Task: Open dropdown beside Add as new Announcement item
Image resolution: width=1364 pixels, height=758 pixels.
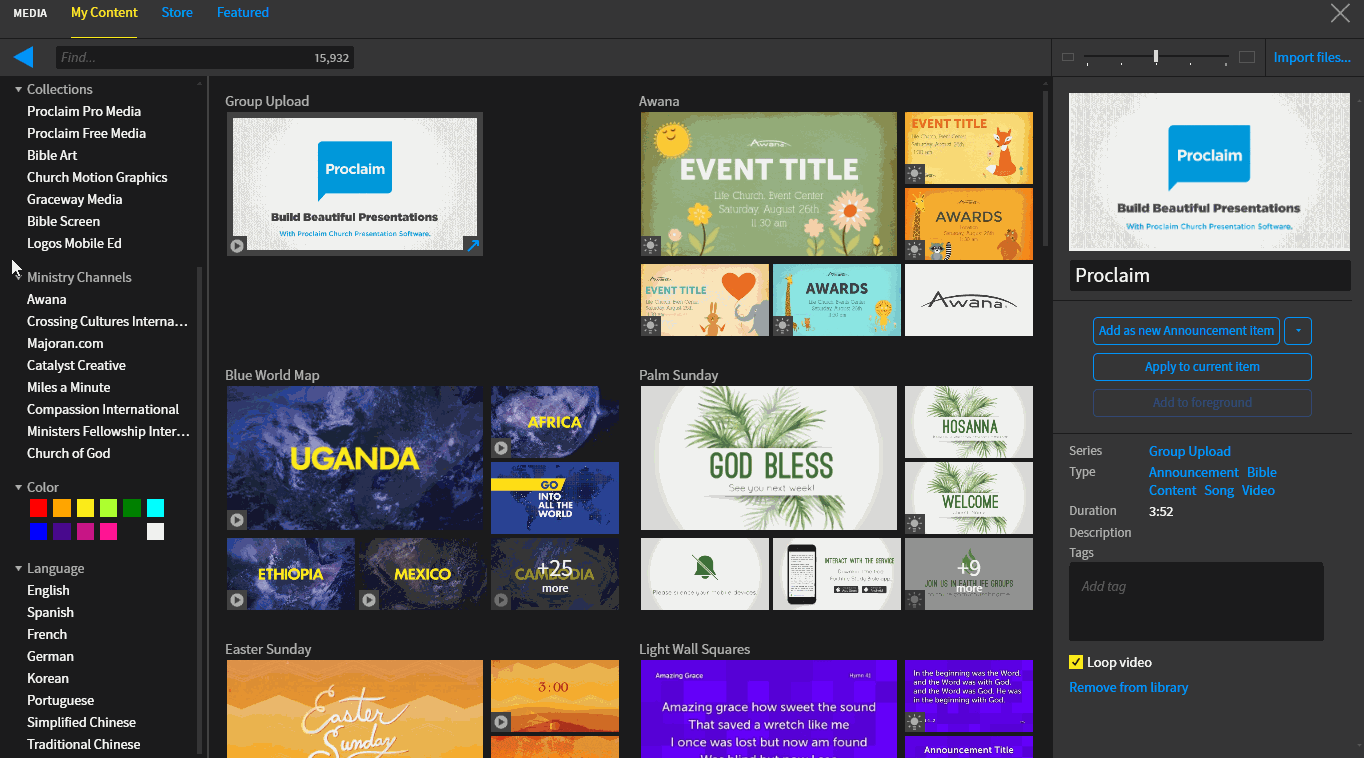Action: point(1298,331)
